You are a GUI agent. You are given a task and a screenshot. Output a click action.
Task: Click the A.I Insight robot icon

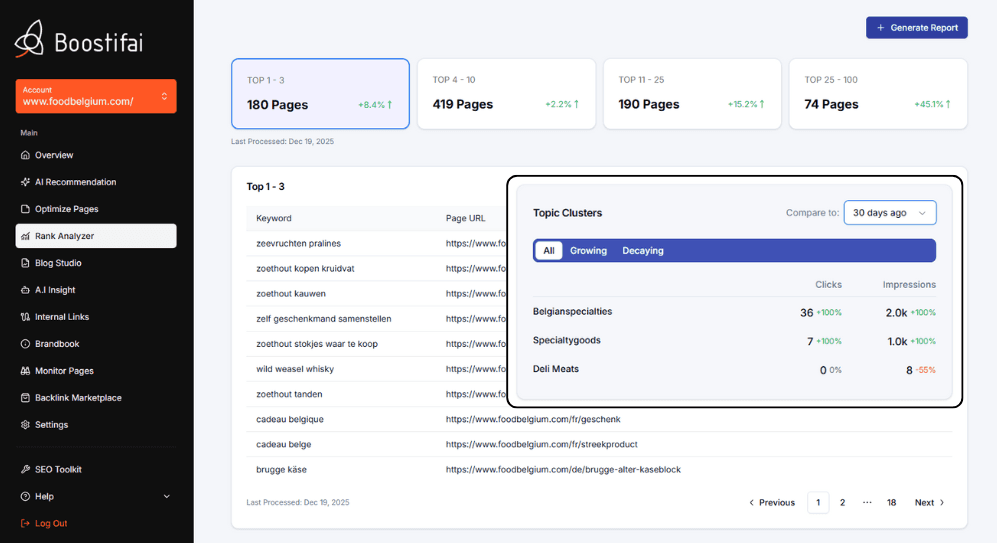pyautogui.click(x=25, y=290)
